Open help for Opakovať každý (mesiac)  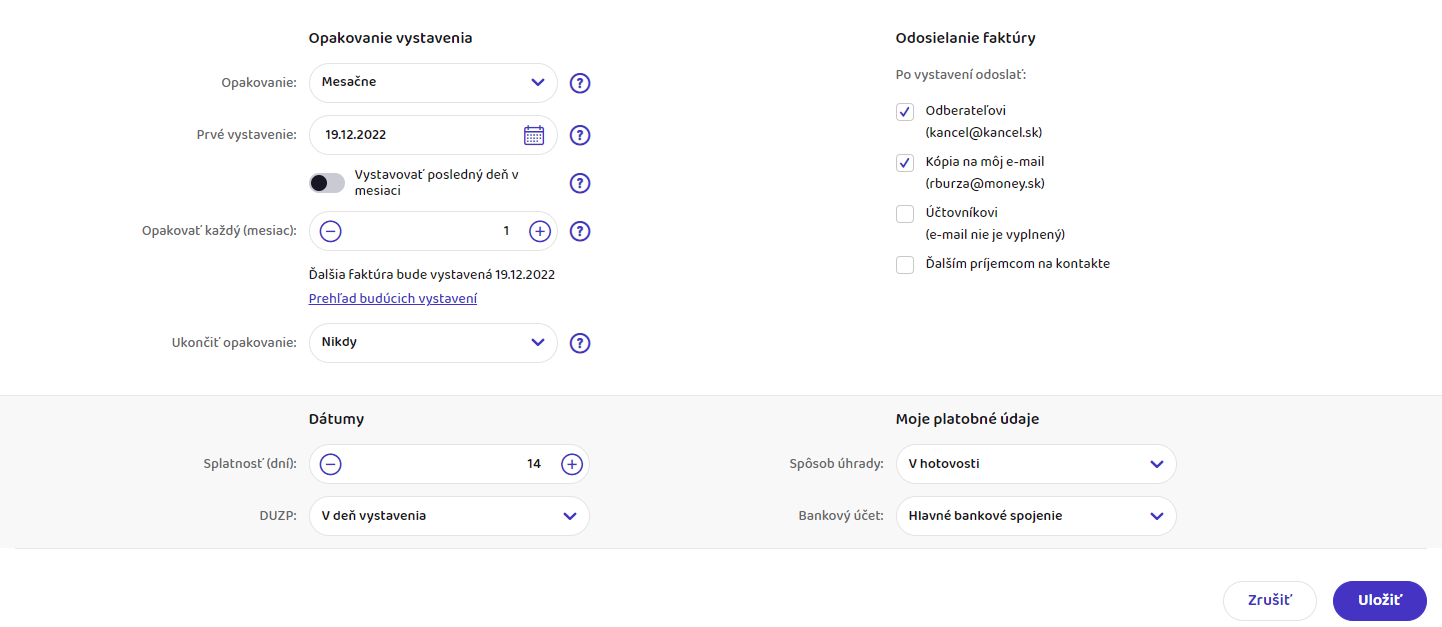pos(580,231)
